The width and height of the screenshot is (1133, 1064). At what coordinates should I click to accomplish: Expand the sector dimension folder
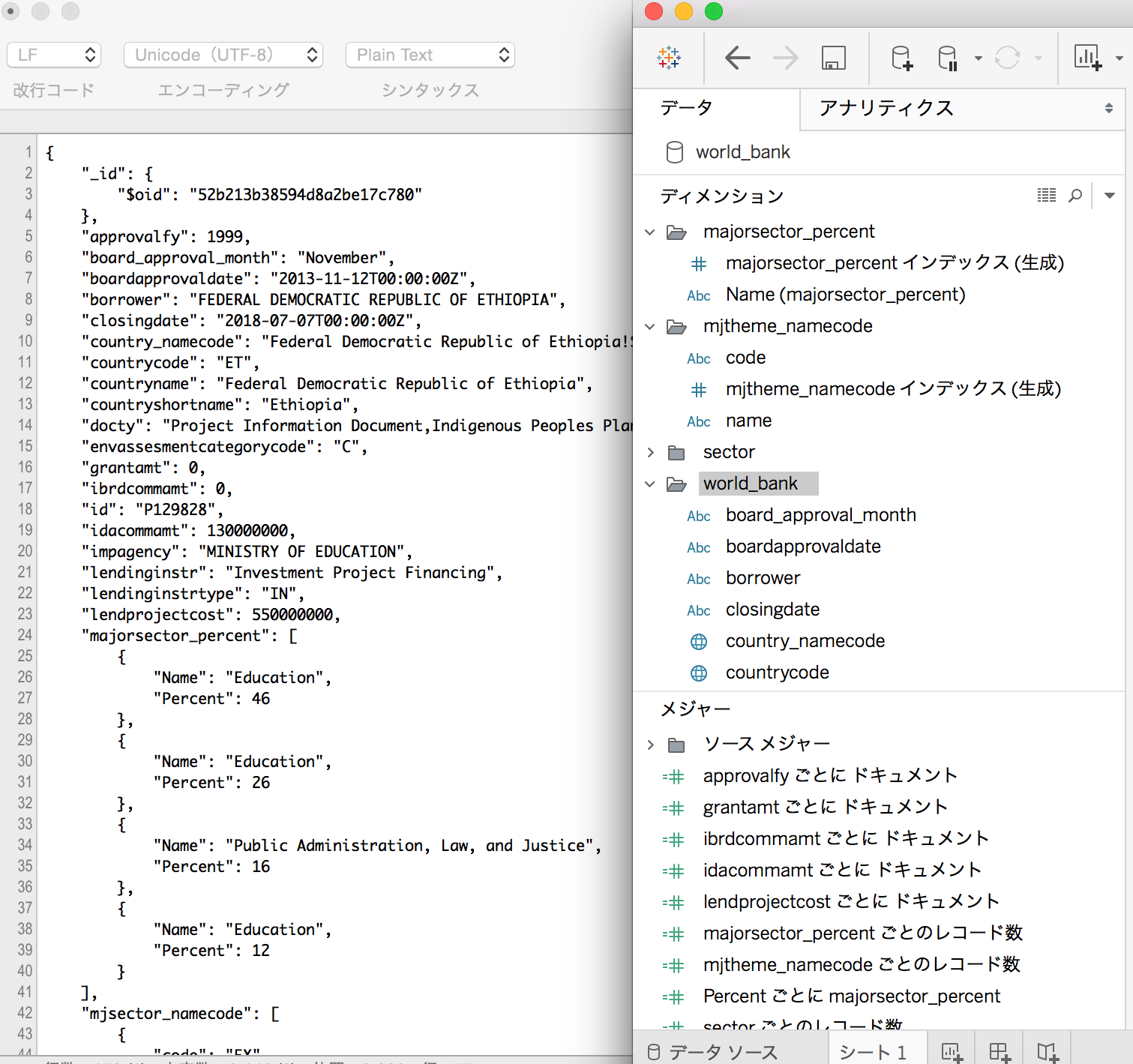pos(649,452)
